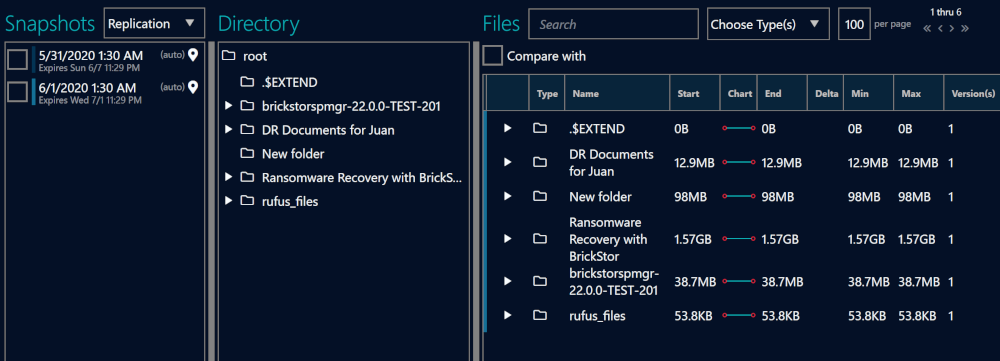Expand rufus_files row in Files table

point(508,315)
